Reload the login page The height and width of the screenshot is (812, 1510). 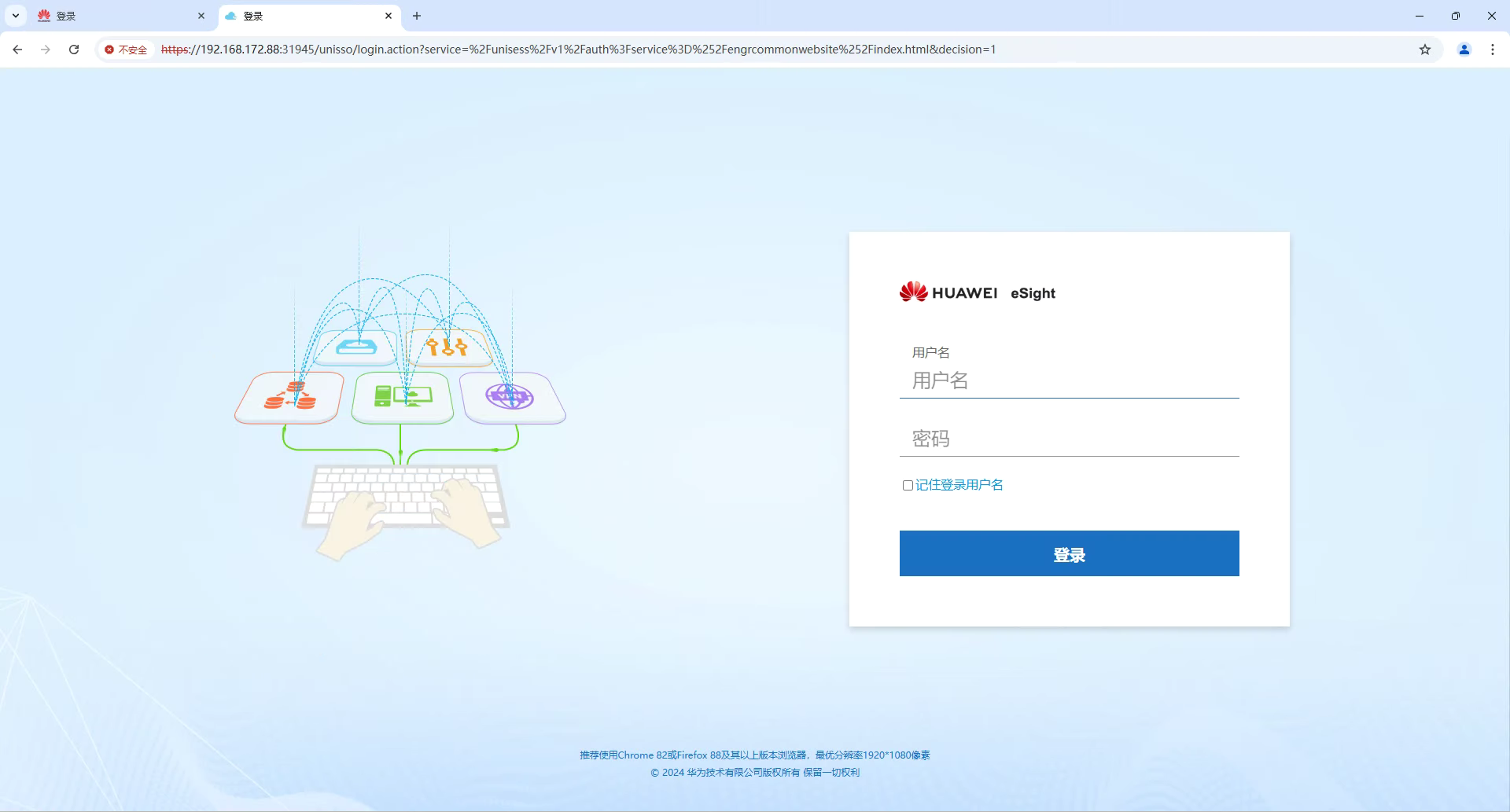coord(74,50)
